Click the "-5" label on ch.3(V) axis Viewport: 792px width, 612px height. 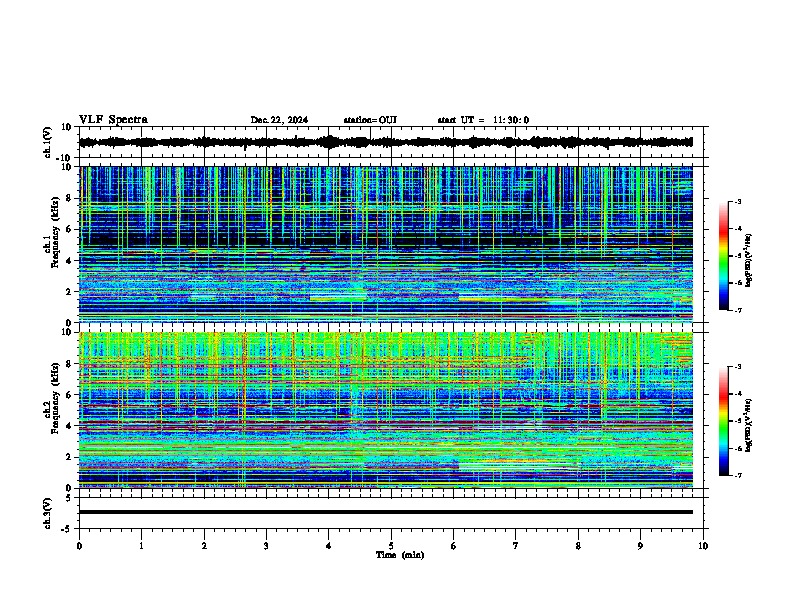(x=67, y=529)
